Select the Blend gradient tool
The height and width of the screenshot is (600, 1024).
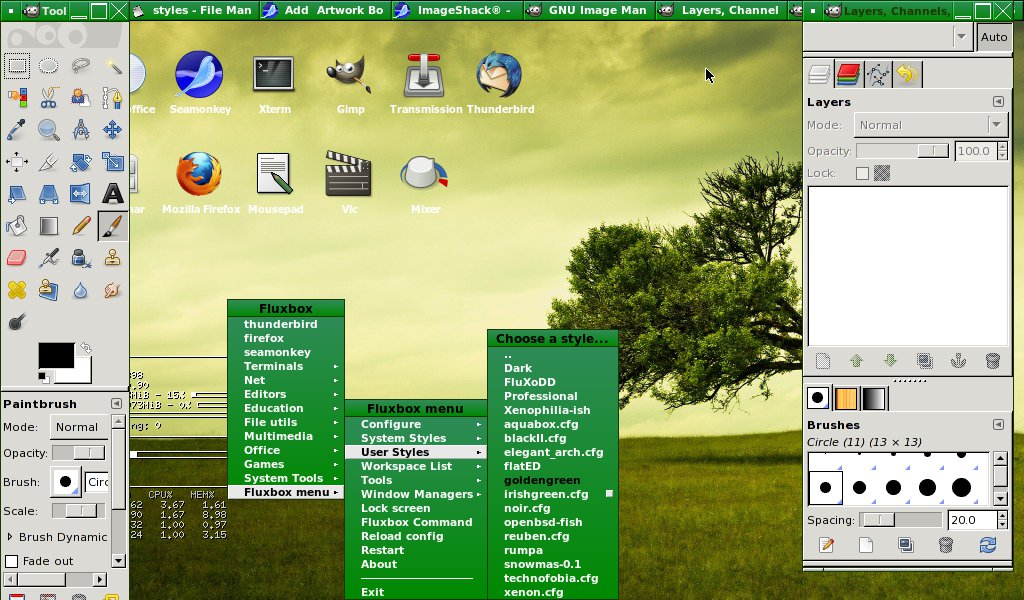[48, 226]
